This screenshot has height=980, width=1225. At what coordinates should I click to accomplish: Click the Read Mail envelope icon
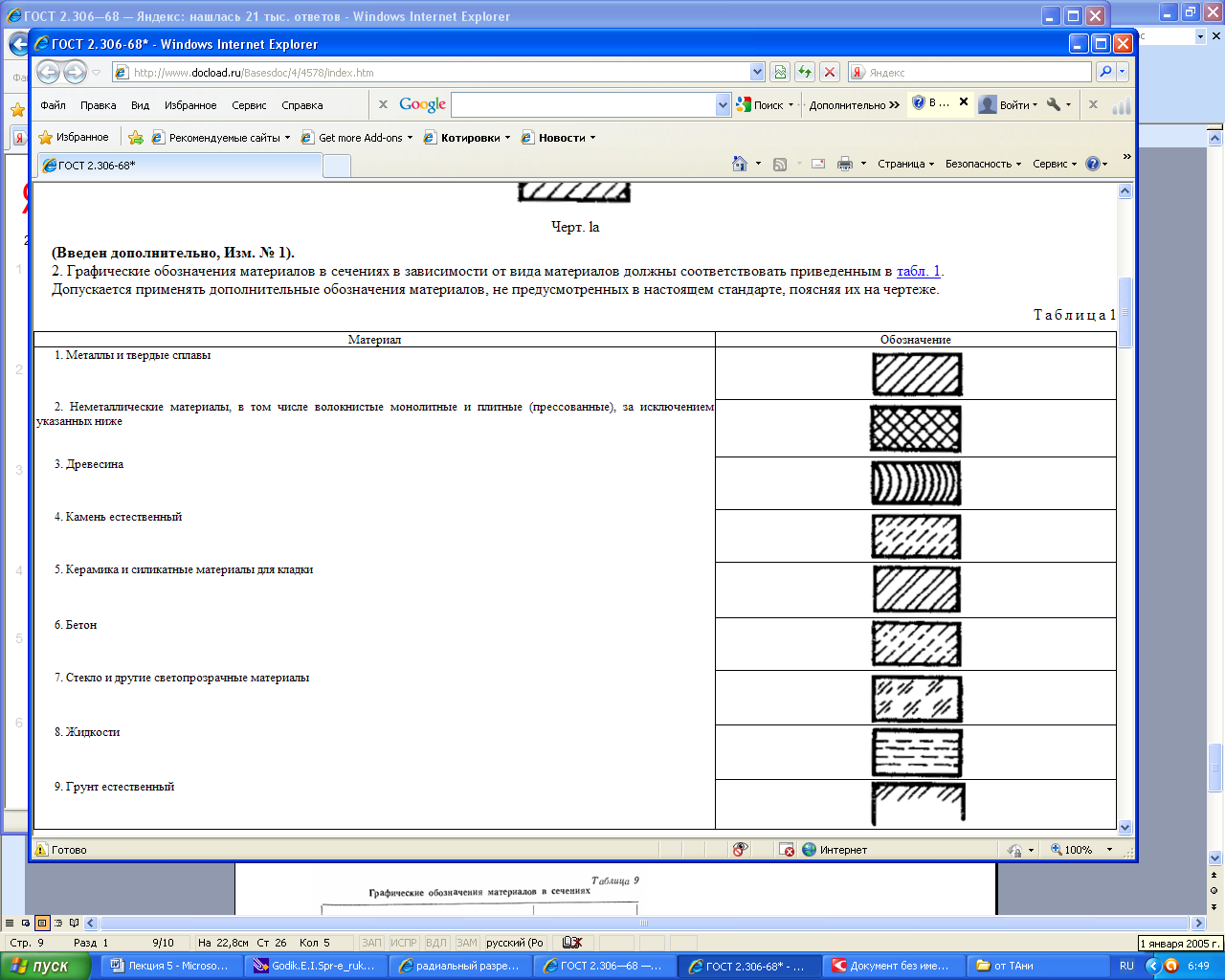818,164
